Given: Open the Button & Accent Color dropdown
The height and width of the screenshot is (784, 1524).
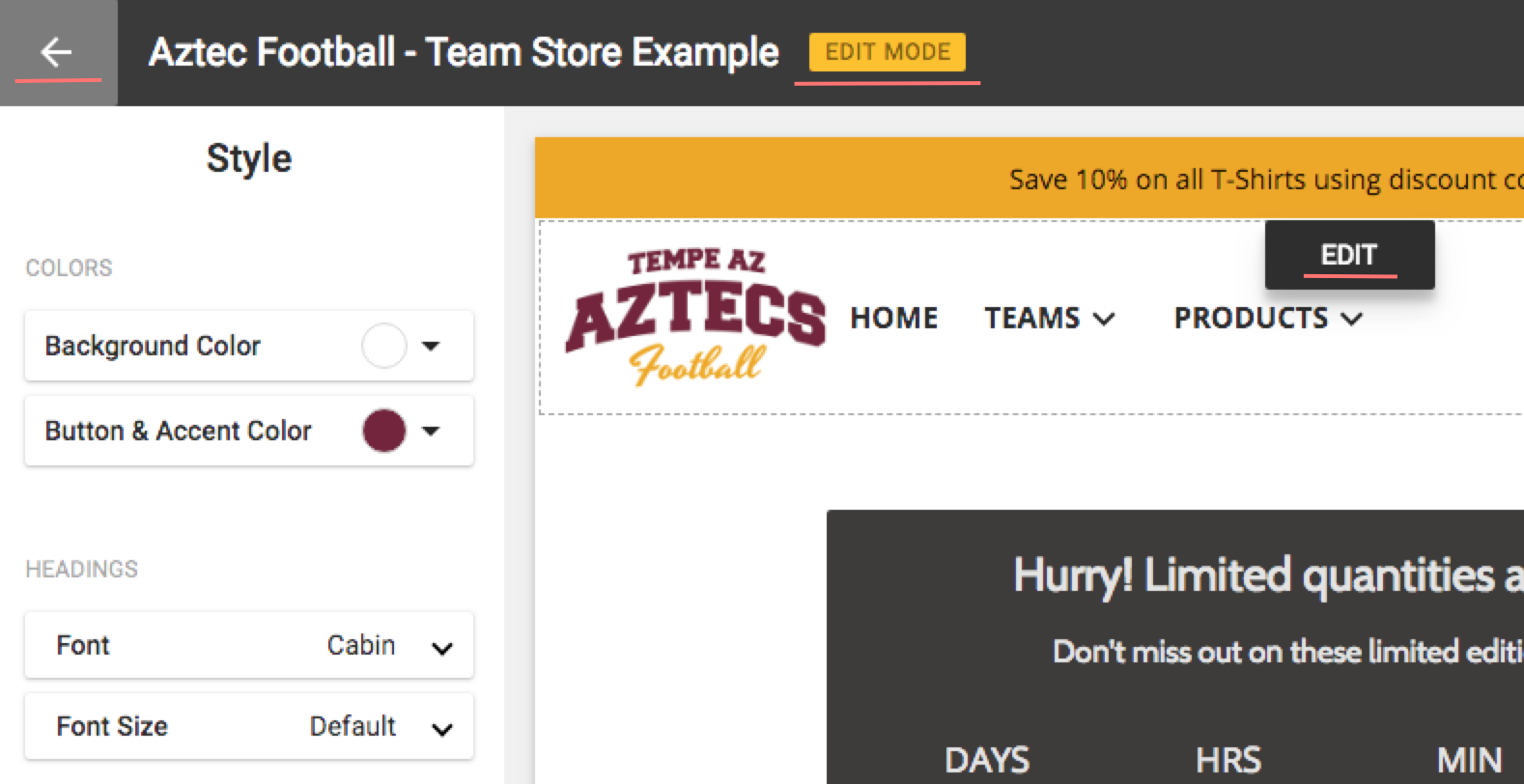Looking at the screenshot, I should (433, 431).
